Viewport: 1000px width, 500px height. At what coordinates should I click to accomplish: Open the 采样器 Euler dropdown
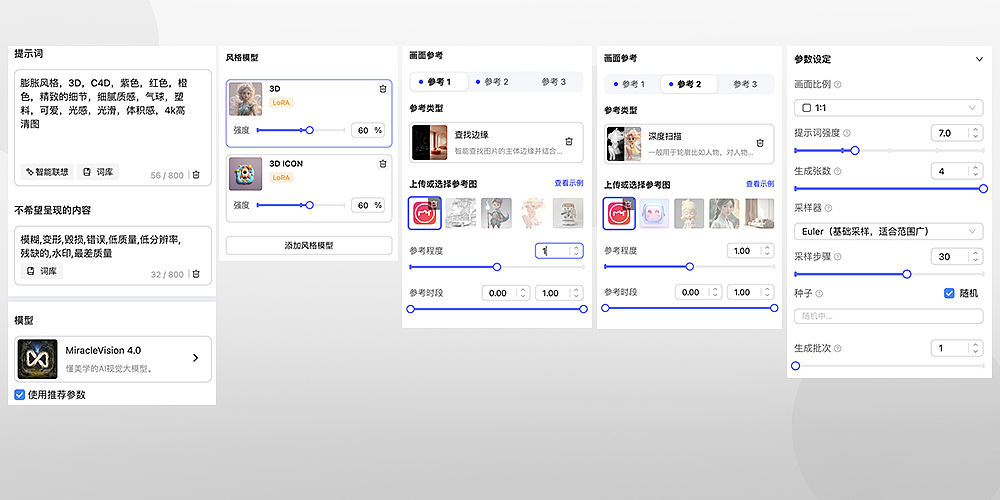888,231
